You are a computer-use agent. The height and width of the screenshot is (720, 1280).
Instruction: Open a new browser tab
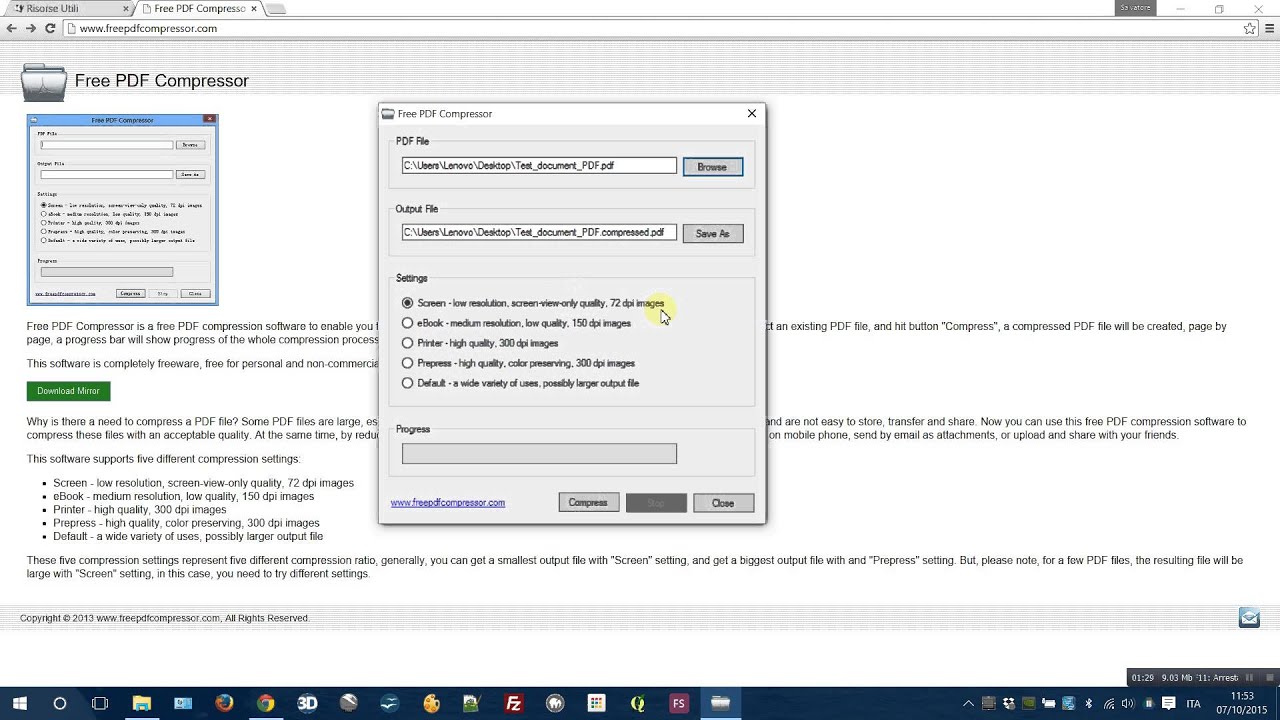click(x=277, y=9)
